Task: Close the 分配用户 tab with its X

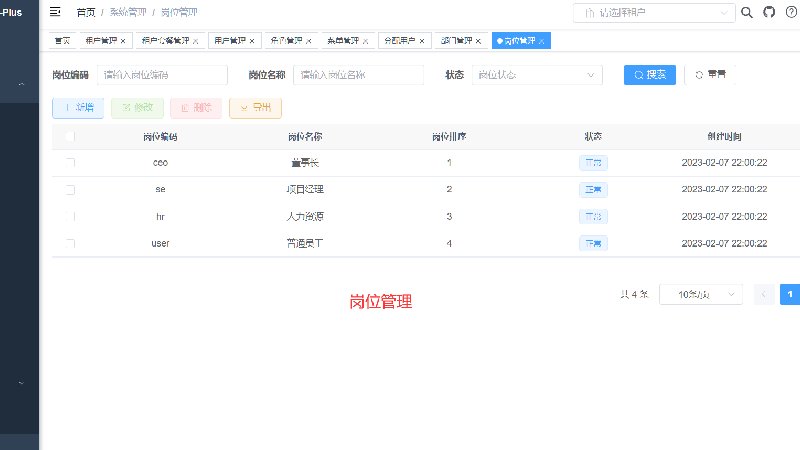Action: (422, 41)
